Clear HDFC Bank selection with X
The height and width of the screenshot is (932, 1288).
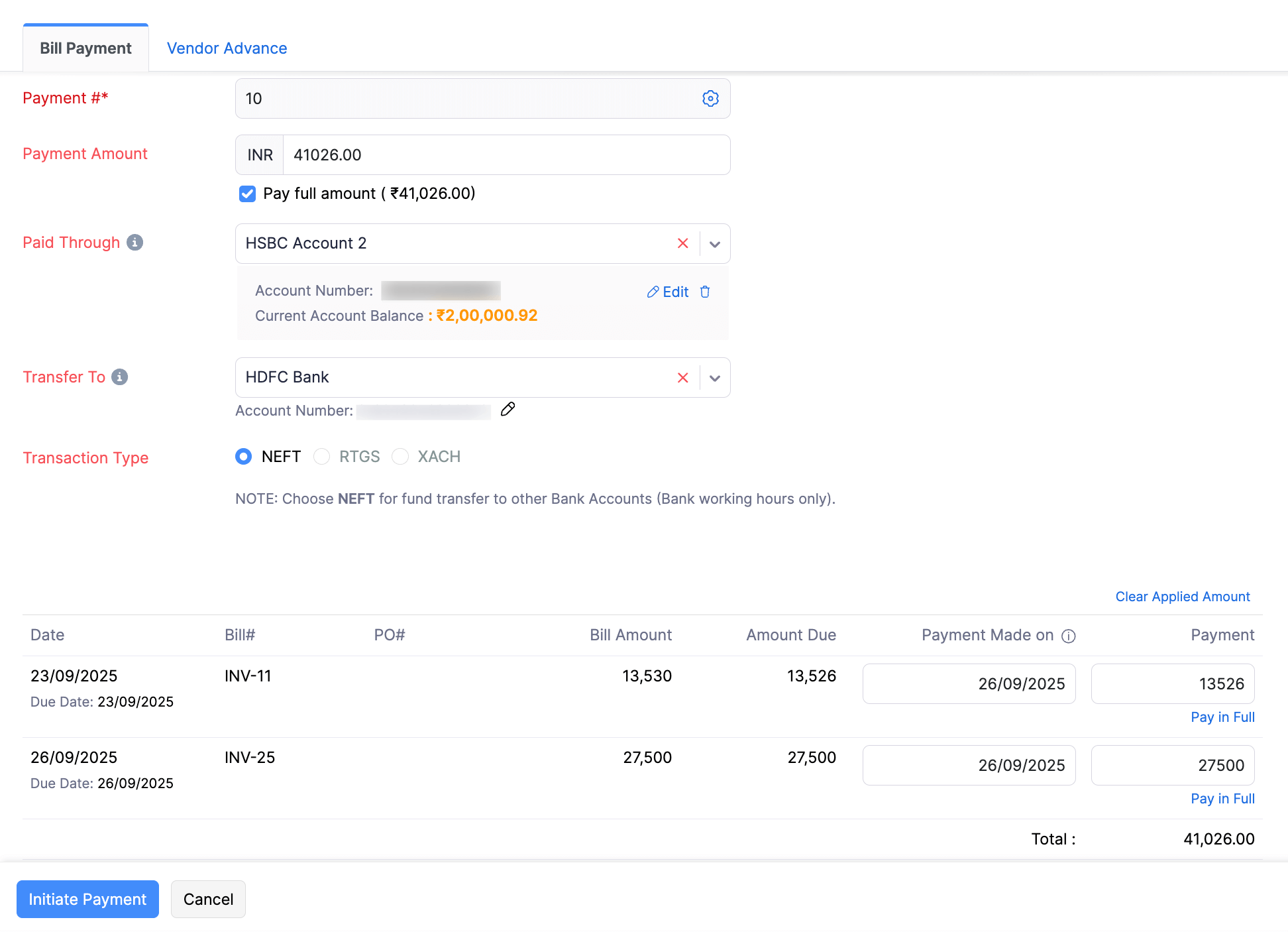[682, 378]
